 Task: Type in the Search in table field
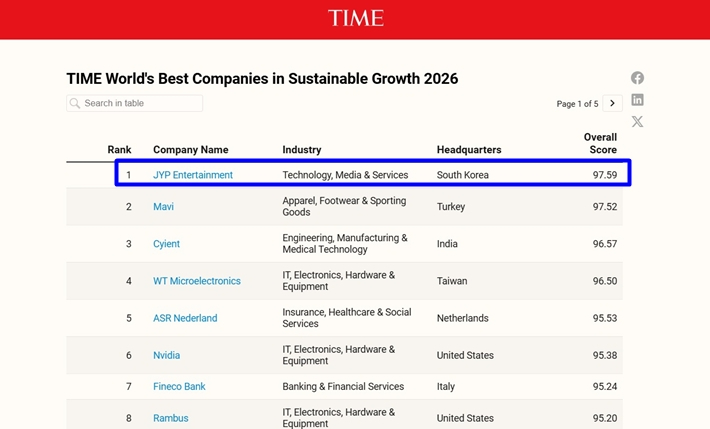(x=140, y=103)
